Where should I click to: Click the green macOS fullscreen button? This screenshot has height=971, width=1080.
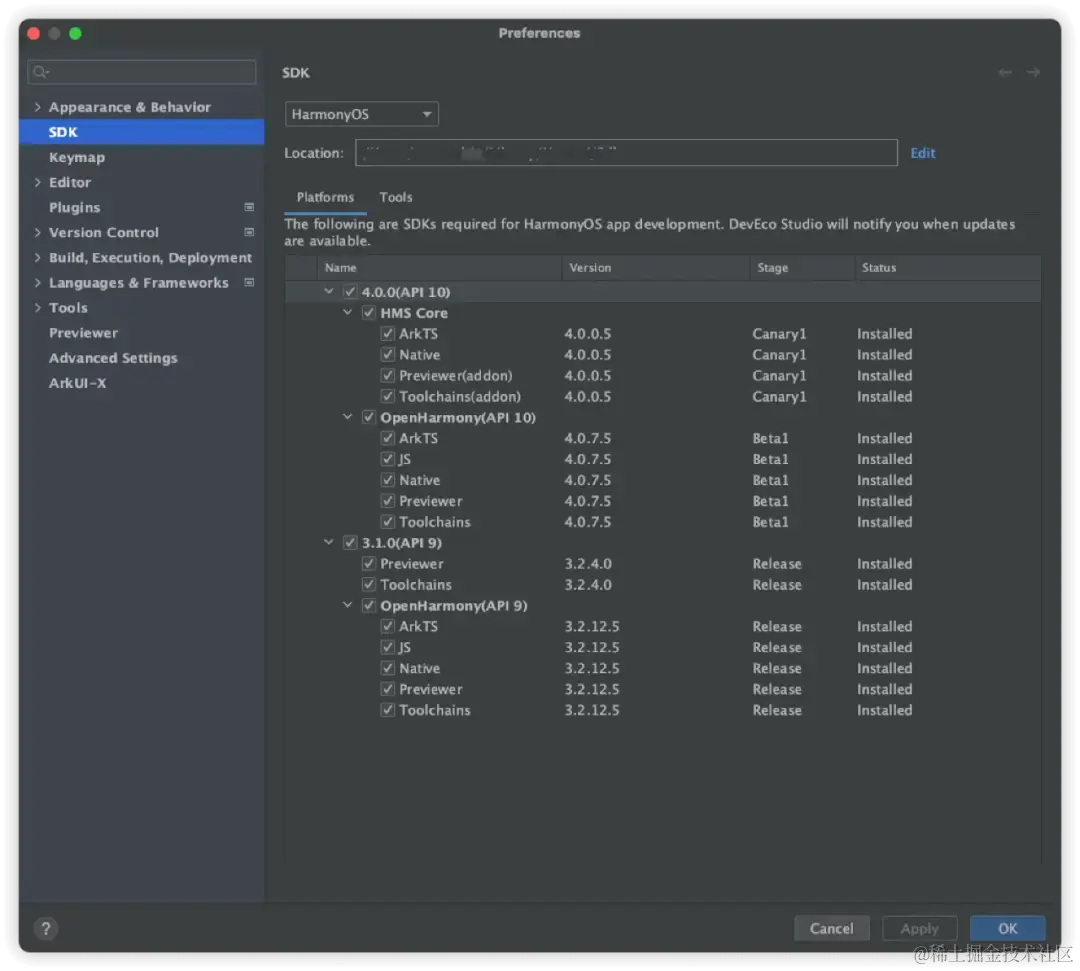(75, 33)
